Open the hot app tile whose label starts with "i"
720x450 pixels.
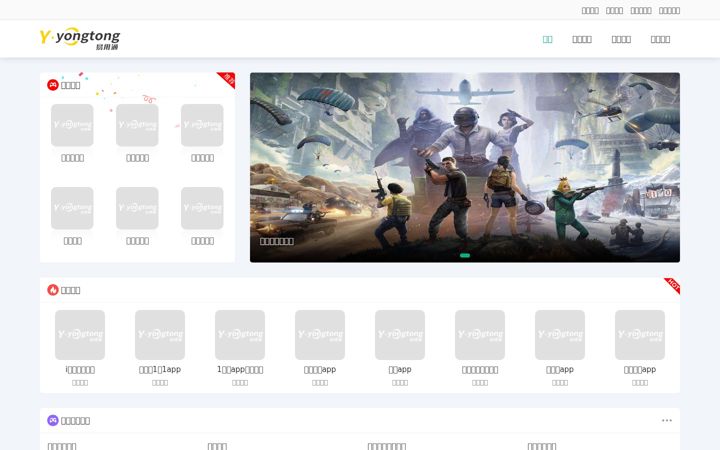pos(80,348)
